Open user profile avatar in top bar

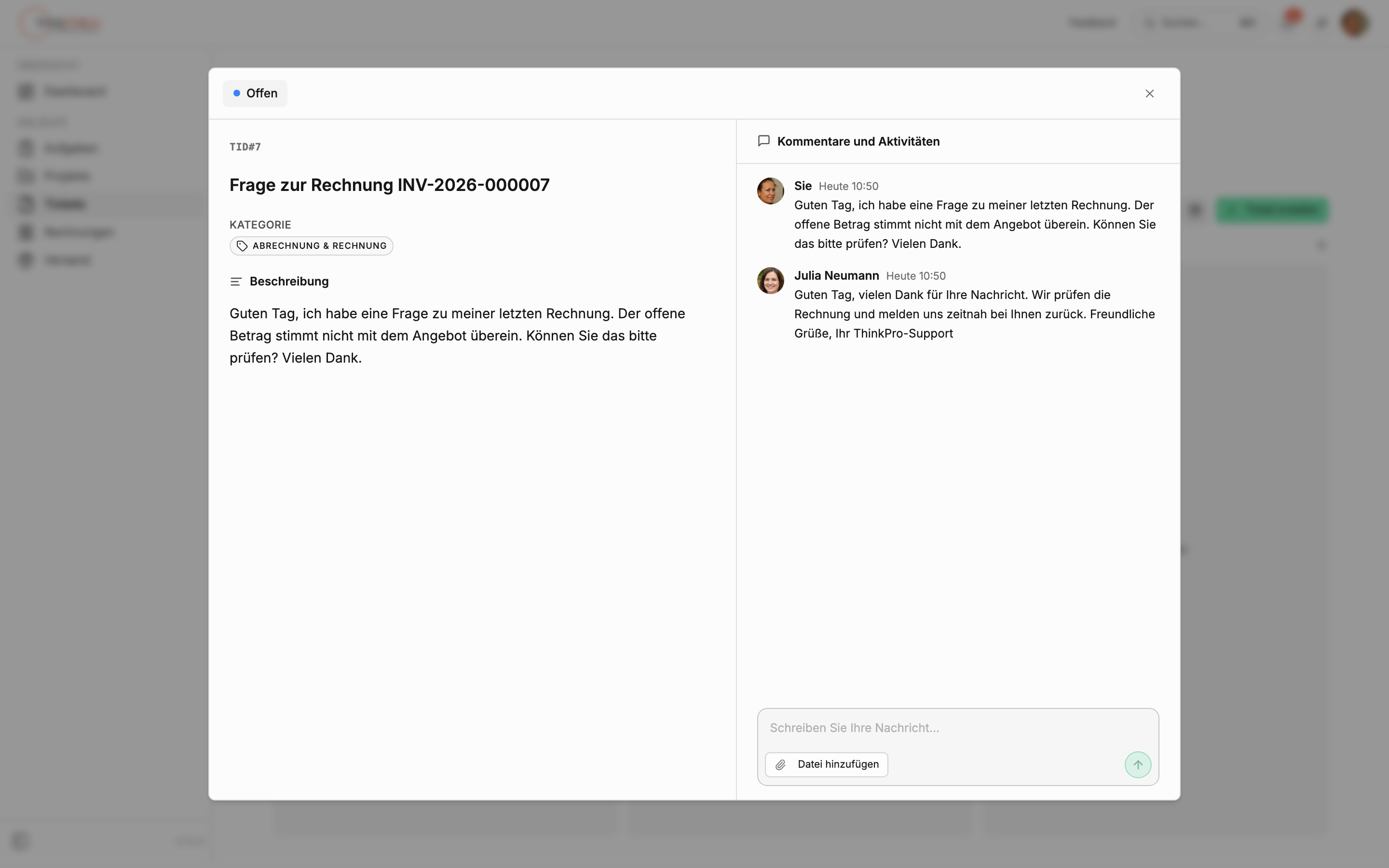tap(1355, 23)
